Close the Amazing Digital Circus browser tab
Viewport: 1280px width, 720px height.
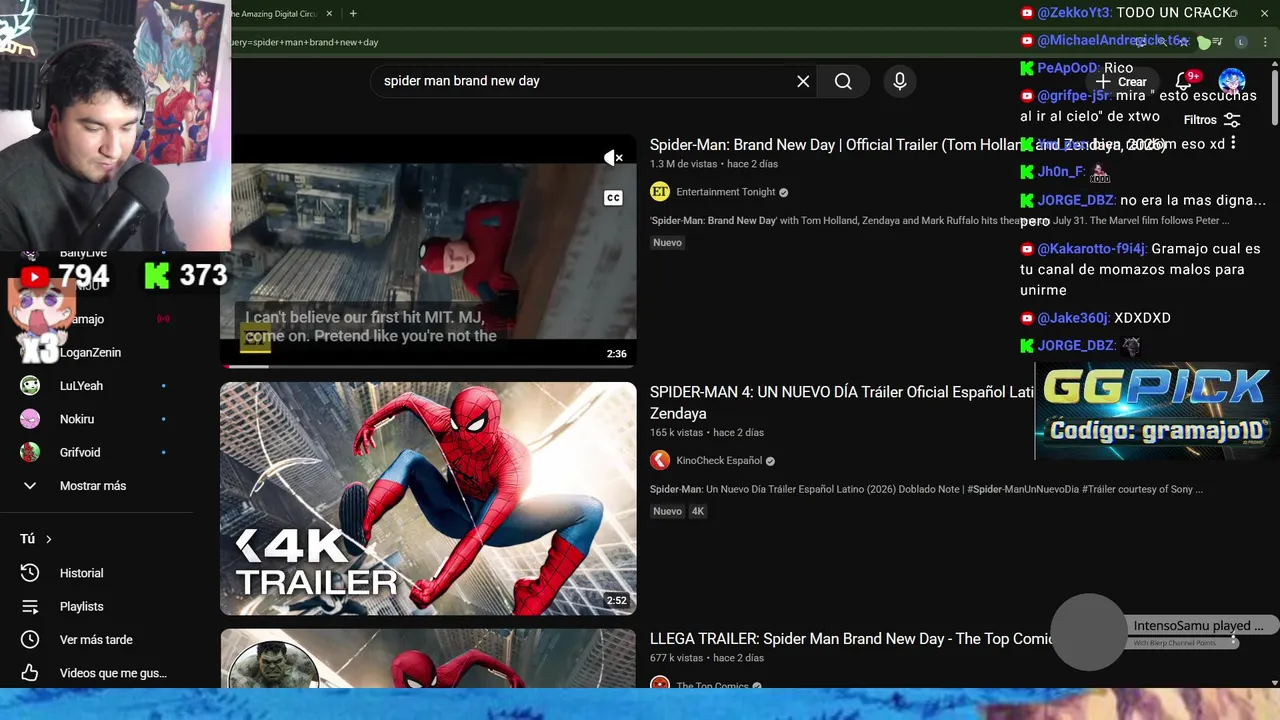click(x=330, y=14)
